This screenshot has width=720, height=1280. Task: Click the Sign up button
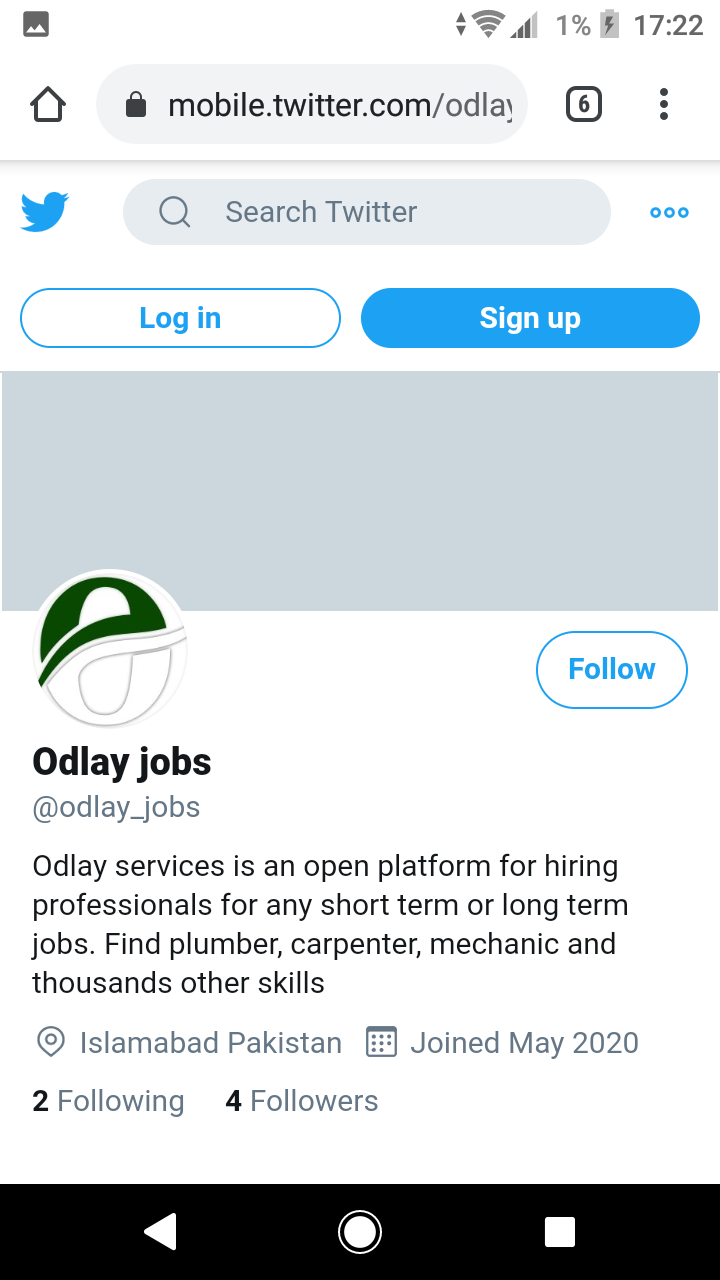click(530, 318)
